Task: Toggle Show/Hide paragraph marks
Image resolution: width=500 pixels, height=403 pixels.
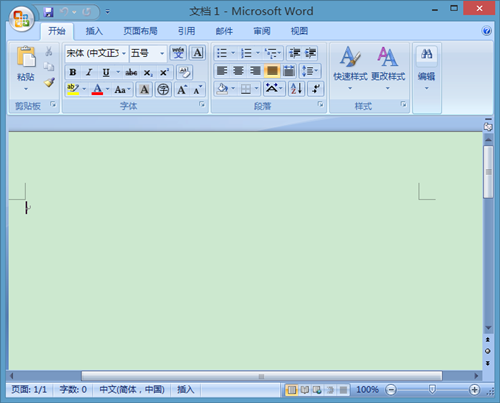Action: pyautogui.click(x=315, y=89)
